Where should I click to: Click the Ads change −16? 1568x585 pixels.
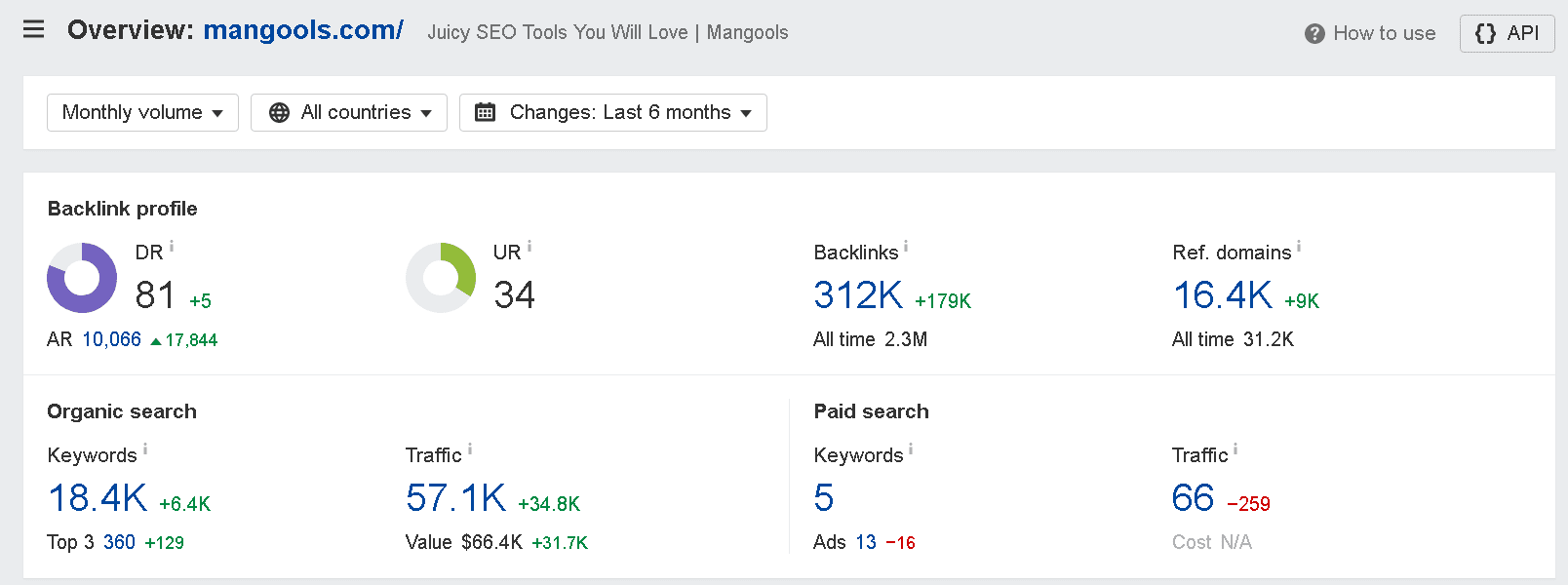point(900,543)
